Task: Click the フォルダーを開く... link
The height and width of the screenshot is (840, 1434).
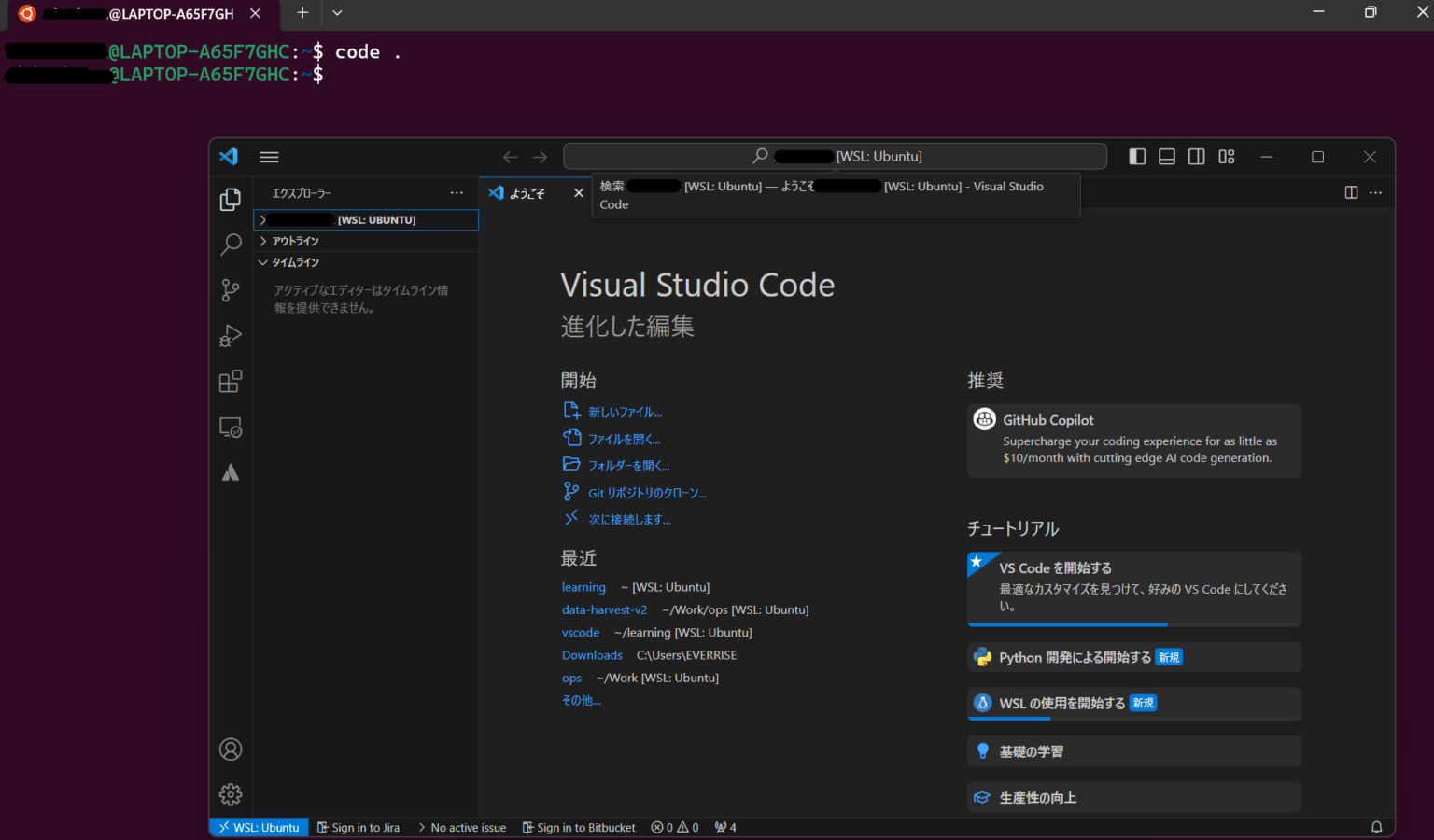Action: point(629,465)
